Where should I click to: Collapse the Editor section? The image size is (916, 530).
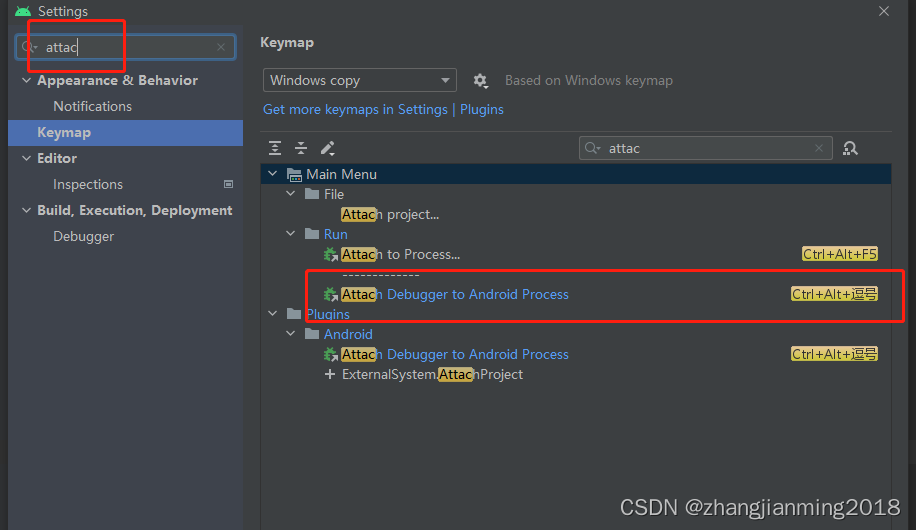(x=26, y=158)
